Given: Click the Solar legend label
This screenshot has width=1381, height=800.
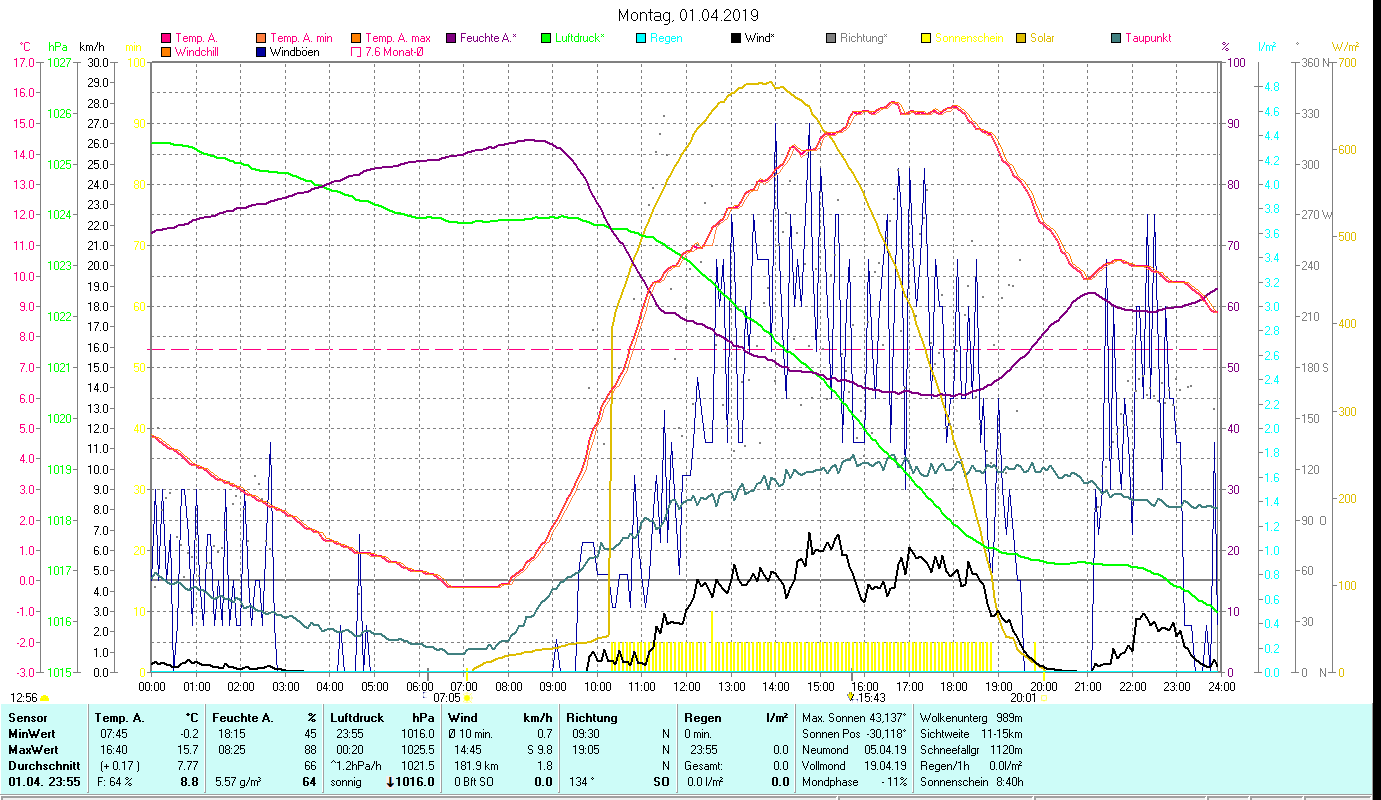Looking at the screenshot, I should pyautogui.click(x=1043, y=39).
